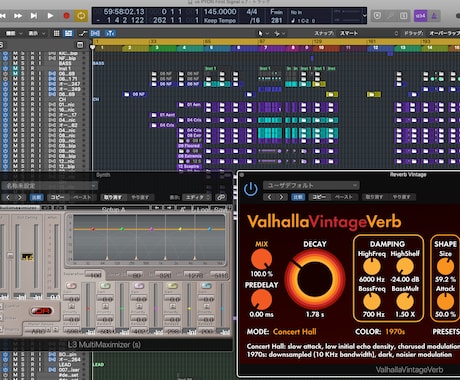Click the HighShelf damping knob
This screenshot has width=460, height=380.
[405, 266]
